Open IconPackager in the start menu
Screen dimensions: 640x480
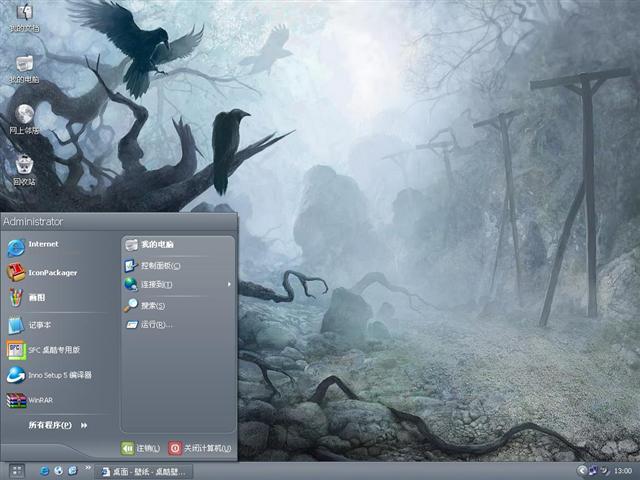59,272
